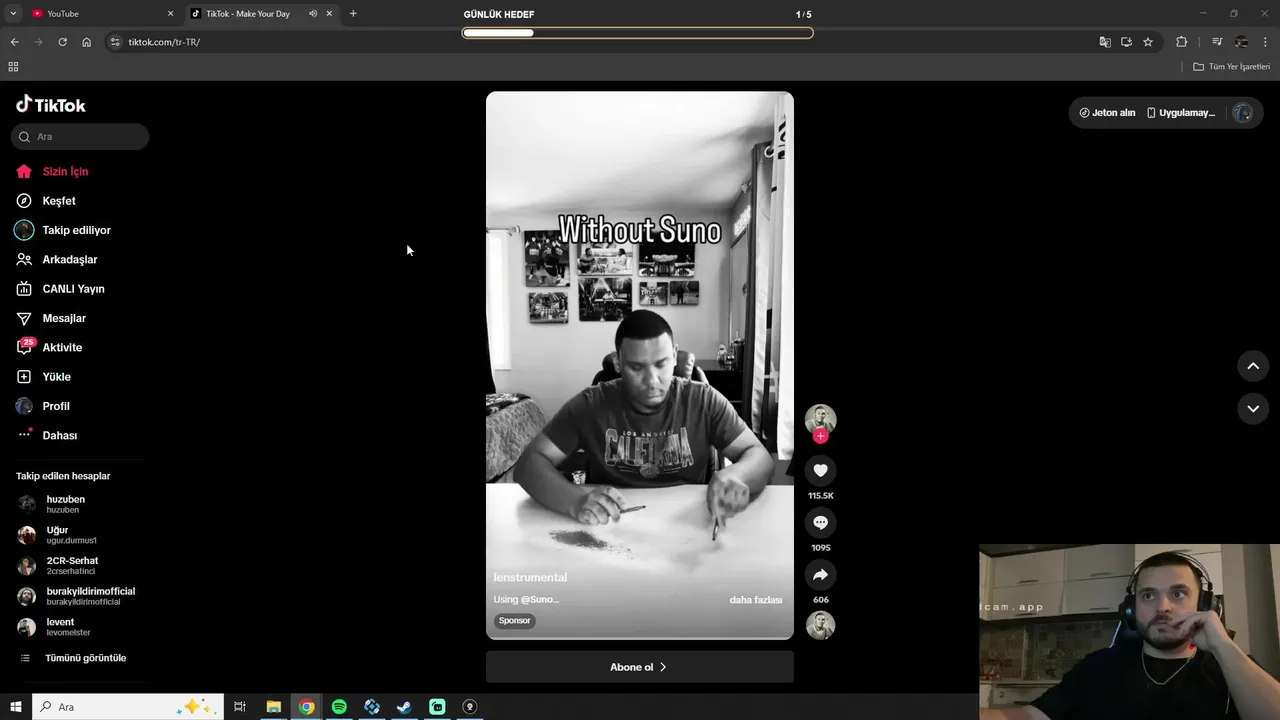The width and height of the screenshot is (1280, 720).
Task: Share the video using the arrow icon
Action: point(820,575)
